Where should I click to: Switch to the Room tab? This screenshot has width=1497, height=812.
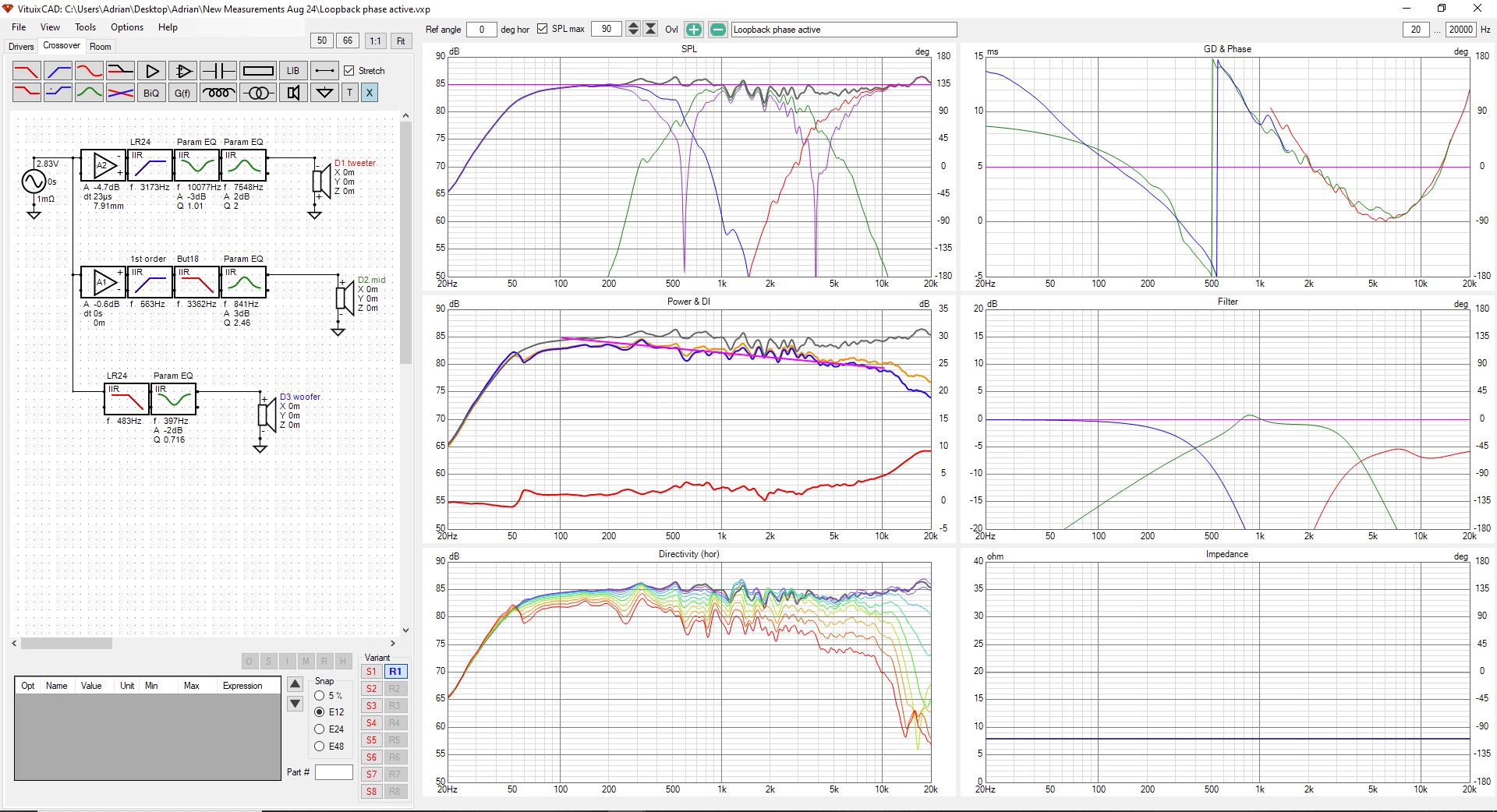(x=101, y=47)
